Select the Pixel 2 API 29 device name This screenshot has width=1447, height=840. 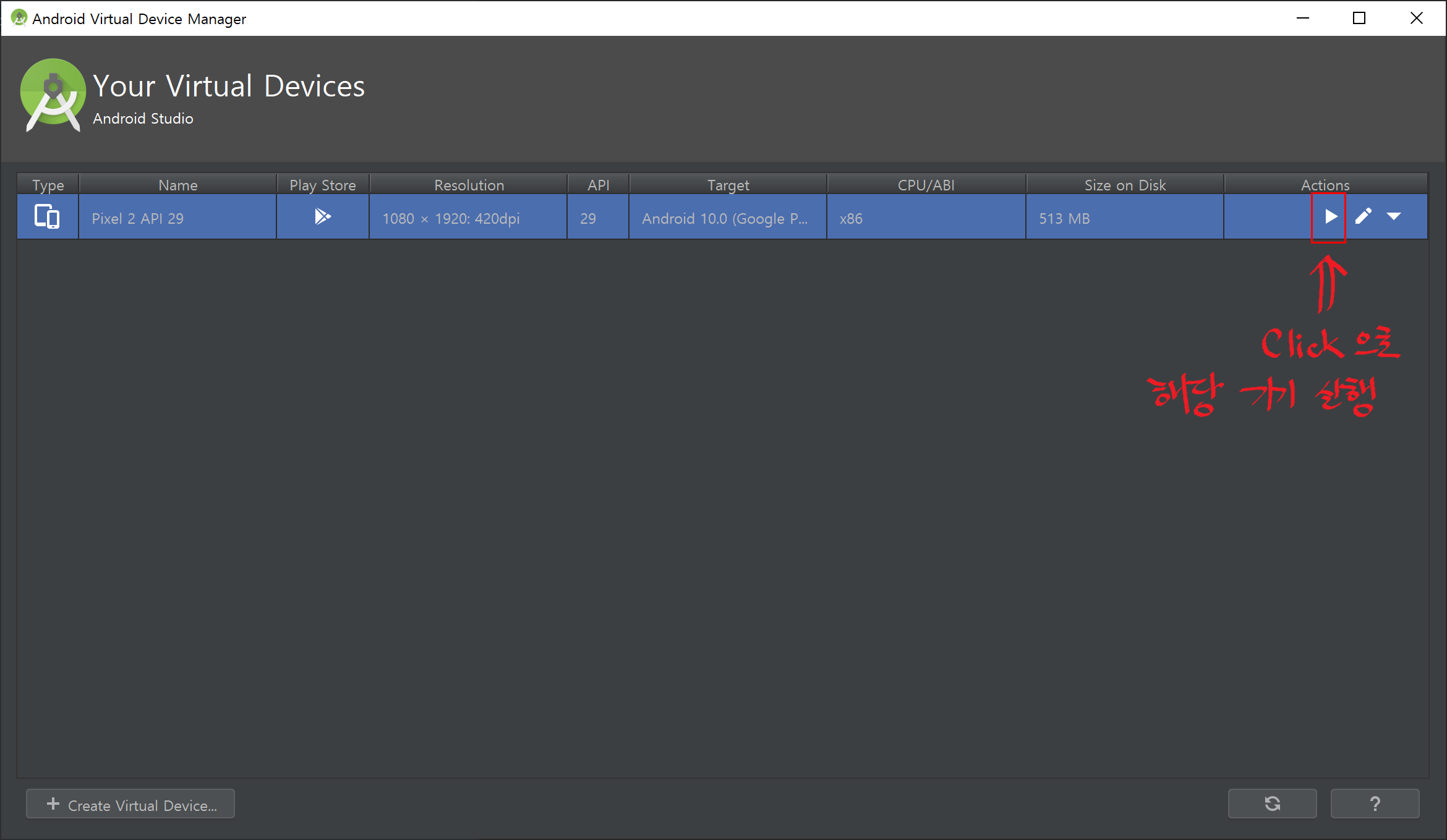point(138,219)
